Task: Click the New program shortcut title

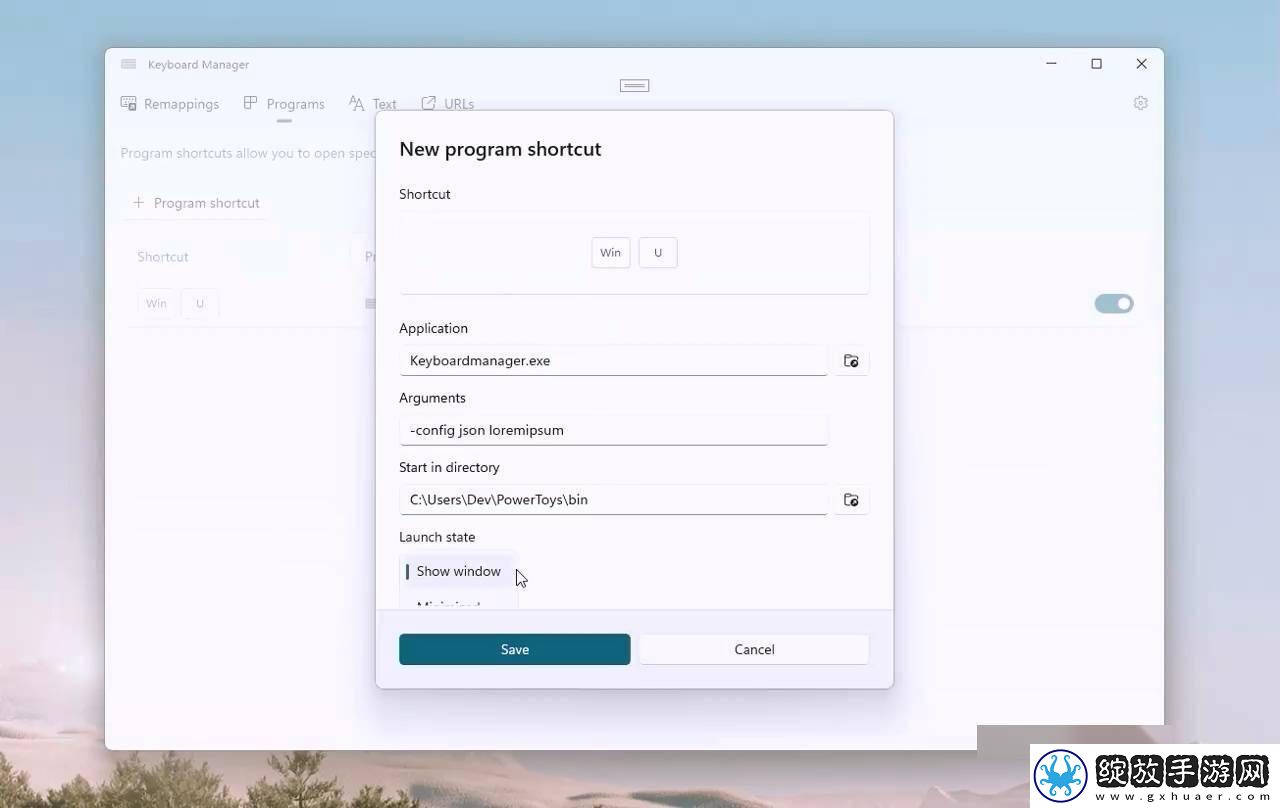Action: [500, 149]
